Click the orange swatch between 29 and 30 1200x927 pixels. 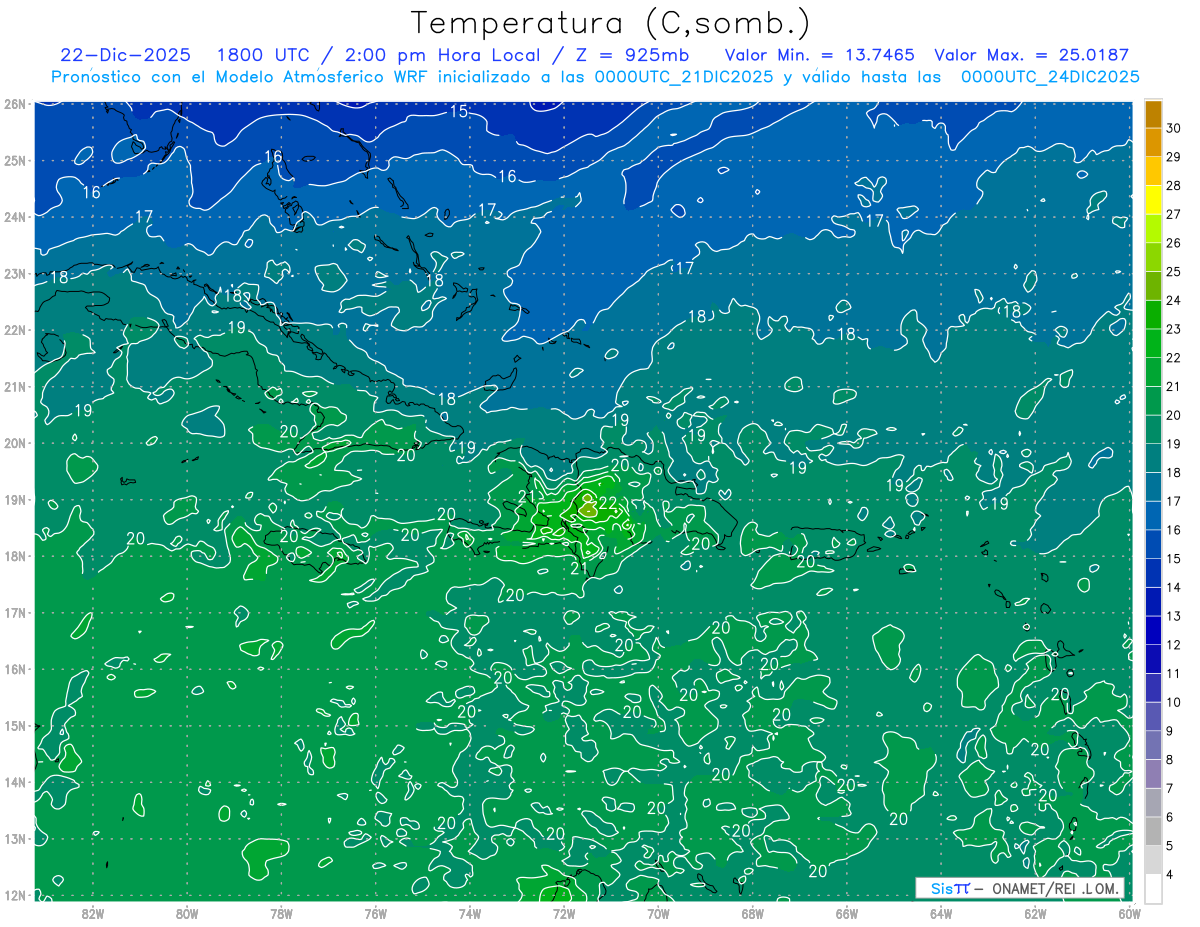1153,142
